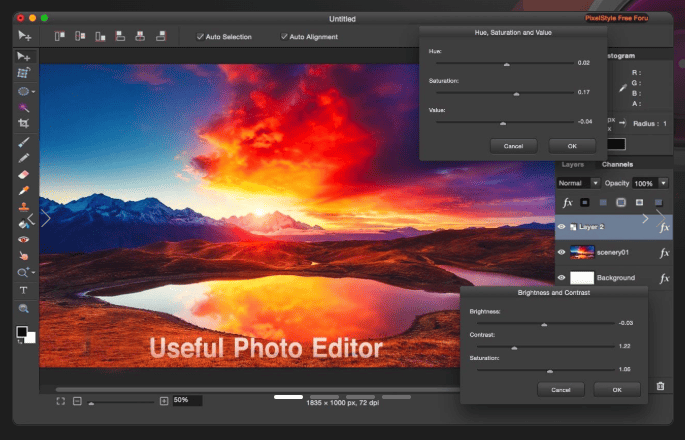
Task: Select the Eyedropper tool in the toolbox
Action: (x=24, y=191)
